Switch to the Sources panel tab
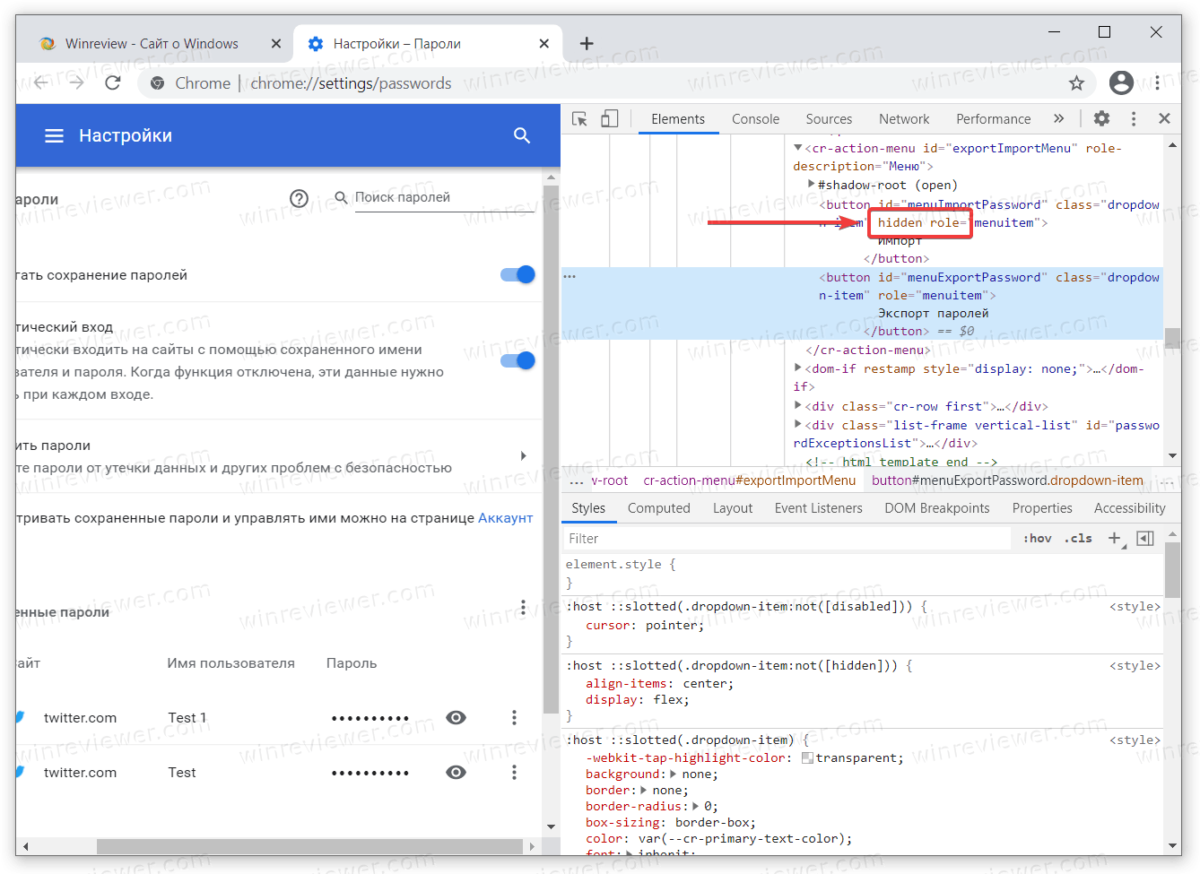Image resolution: width=1200 pixels, height=874 pixels. click(x=829, y=119)
